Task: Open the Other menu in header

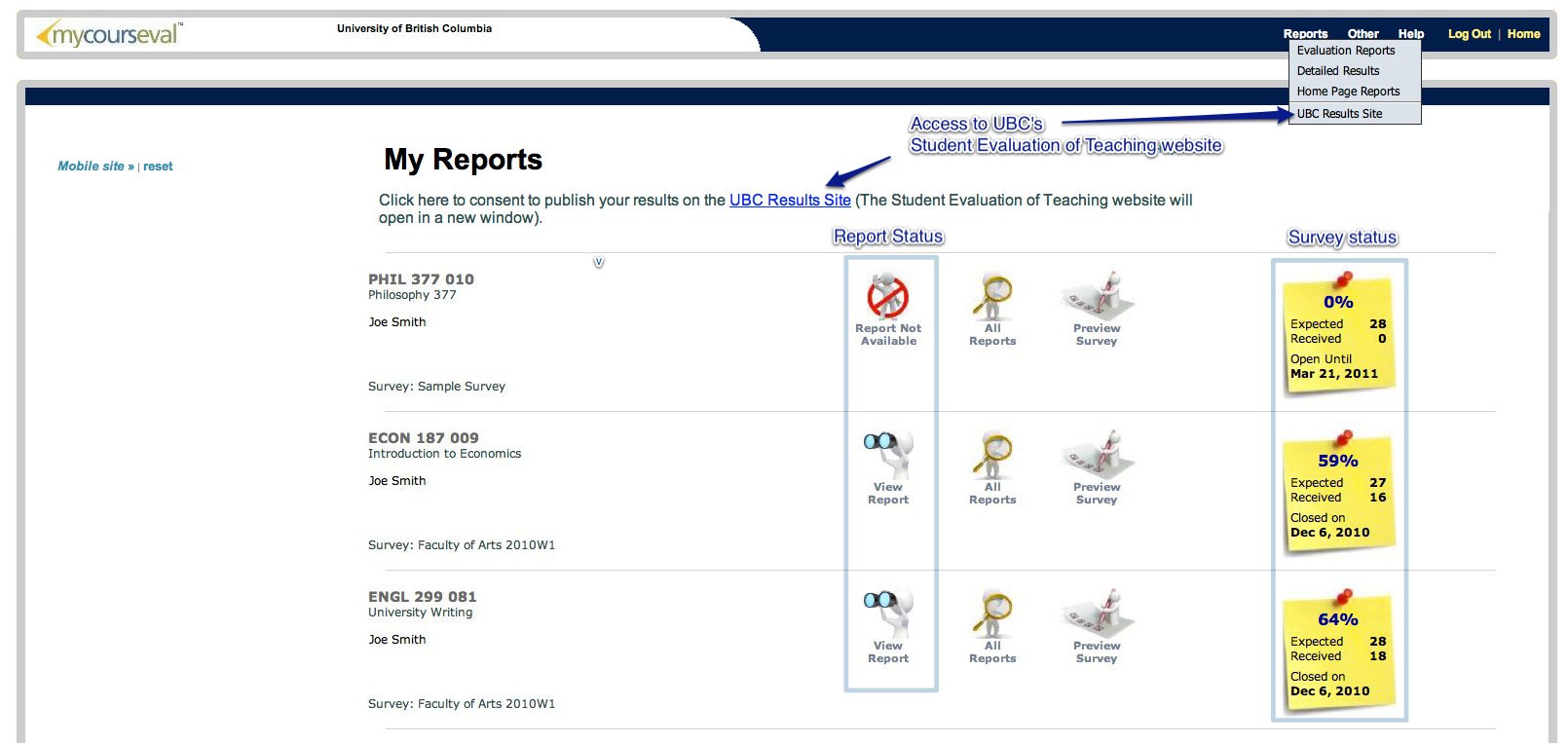Action: 1363,34
